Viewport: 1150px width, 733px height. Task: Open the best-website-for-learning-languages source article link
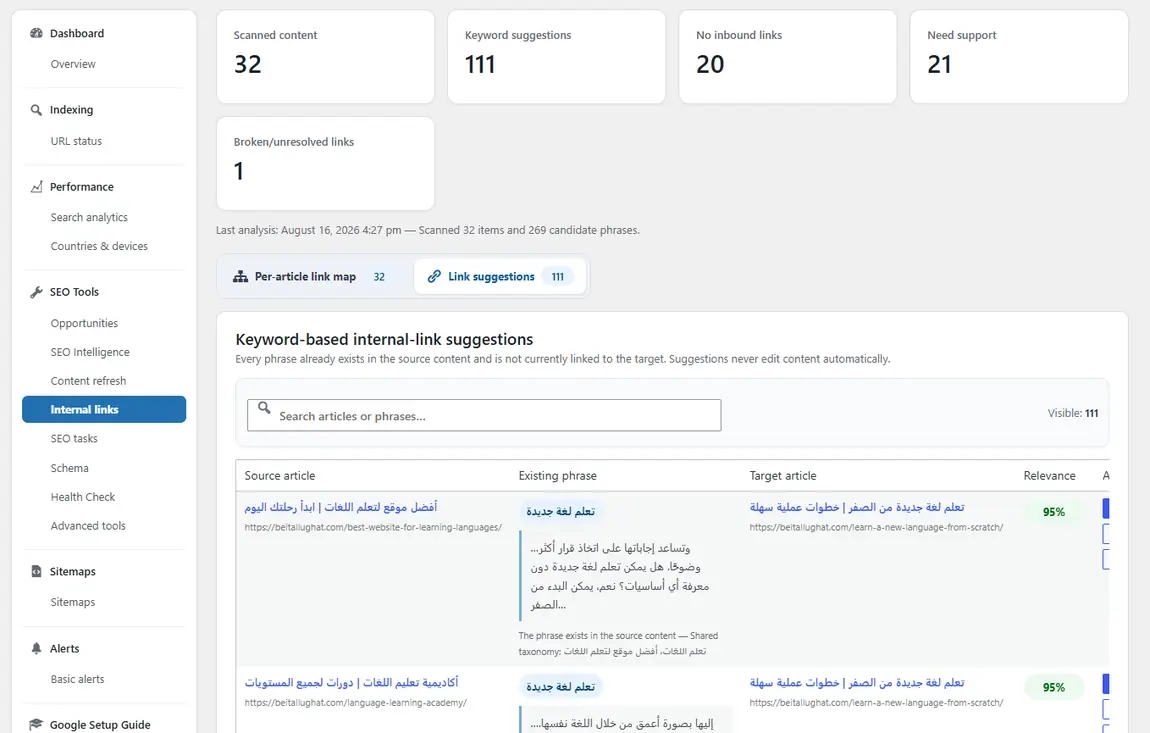click(x=341, y=507)
